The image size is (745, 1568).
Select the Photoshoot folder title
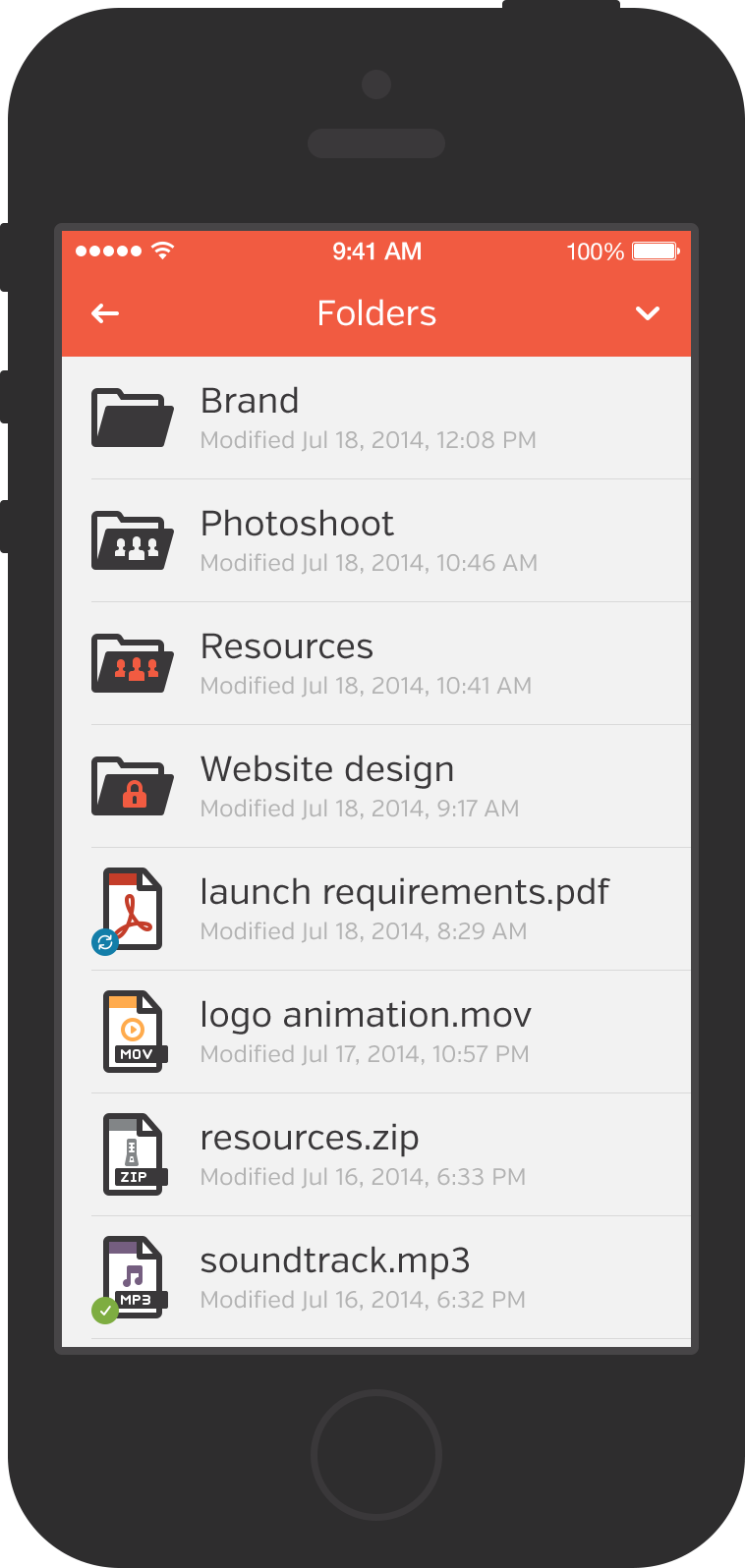click(297, 524)
